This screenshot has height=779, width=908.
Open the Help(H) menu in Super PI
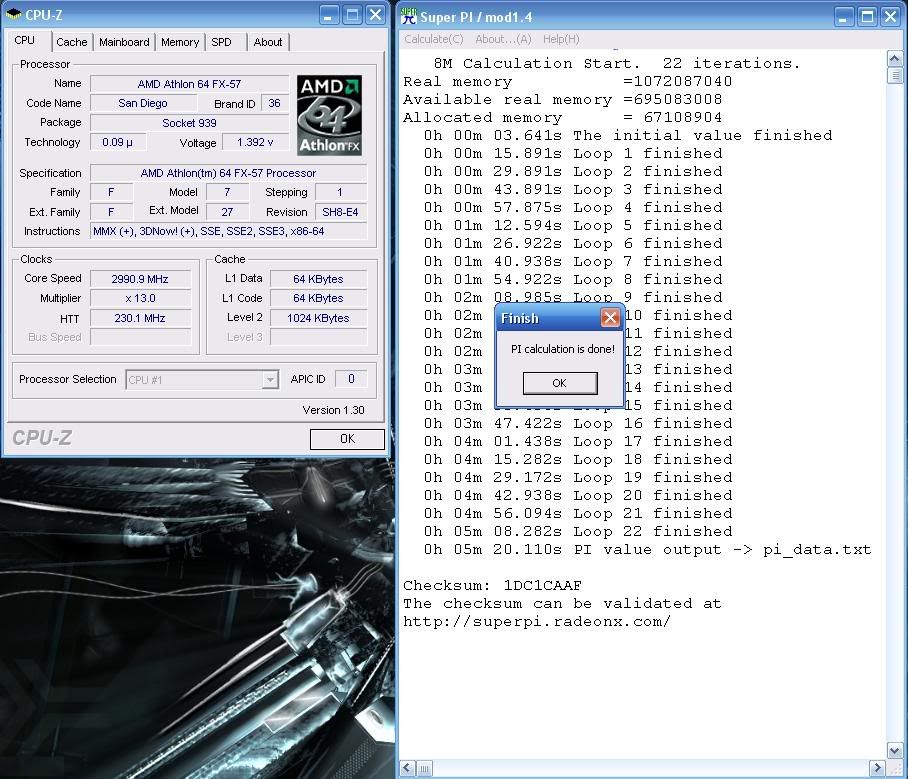[x=561, y=39]
